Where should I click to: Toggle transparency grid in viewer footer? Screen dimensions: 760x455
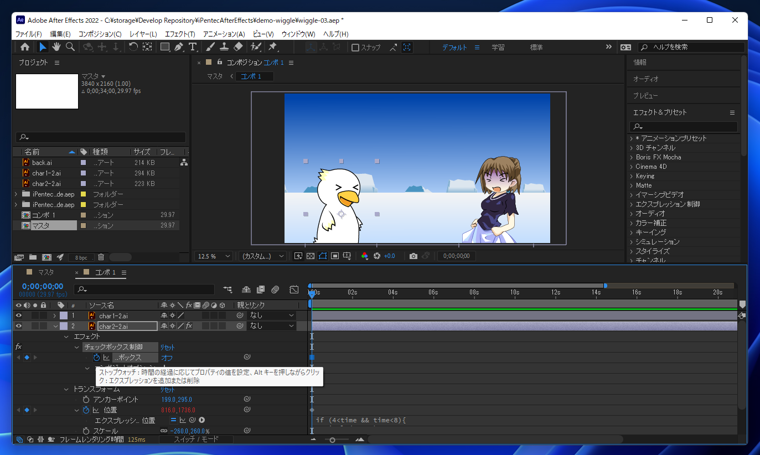click(310, 256)
